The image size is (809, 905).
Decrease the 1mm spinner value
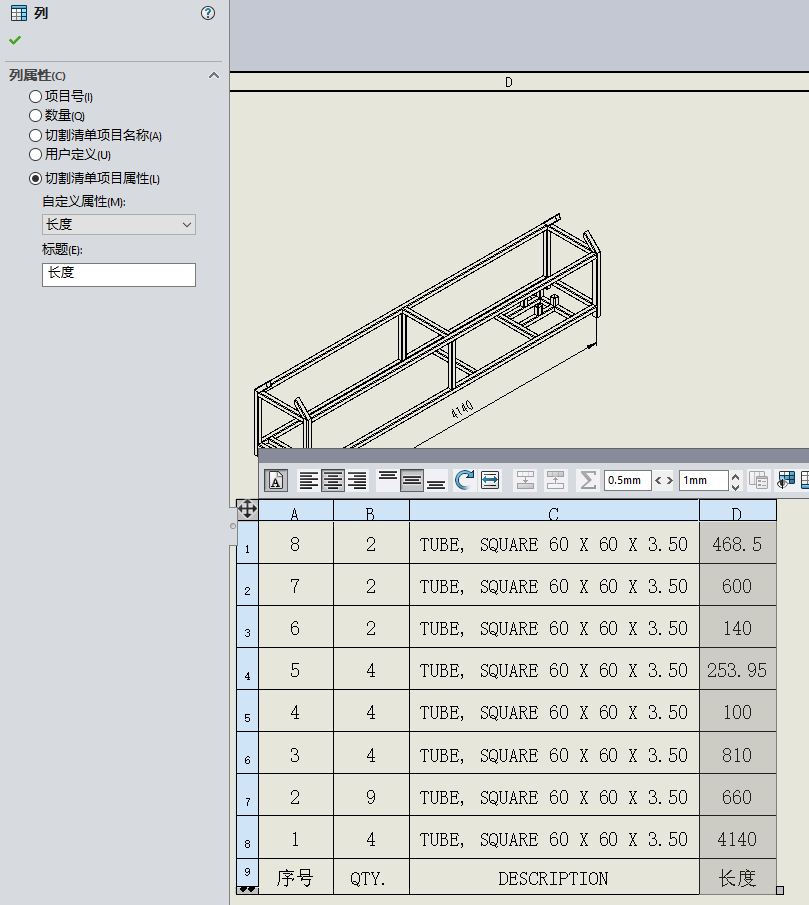[x=735, y=486]
